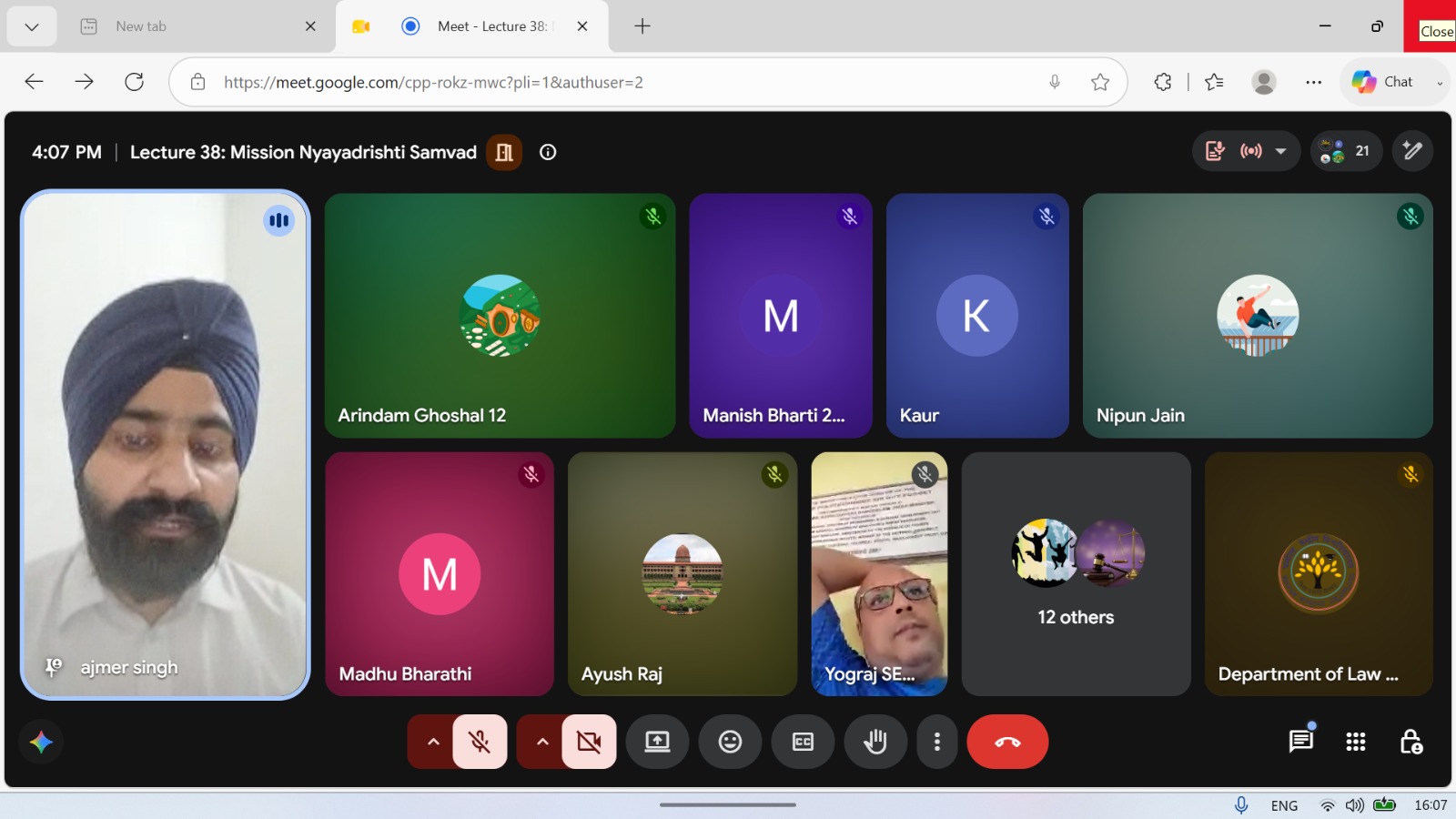The height and width of the screenshot is (819, 1456).
Task: Click the Gemini sparkle icon
Action: click(41, 742)
